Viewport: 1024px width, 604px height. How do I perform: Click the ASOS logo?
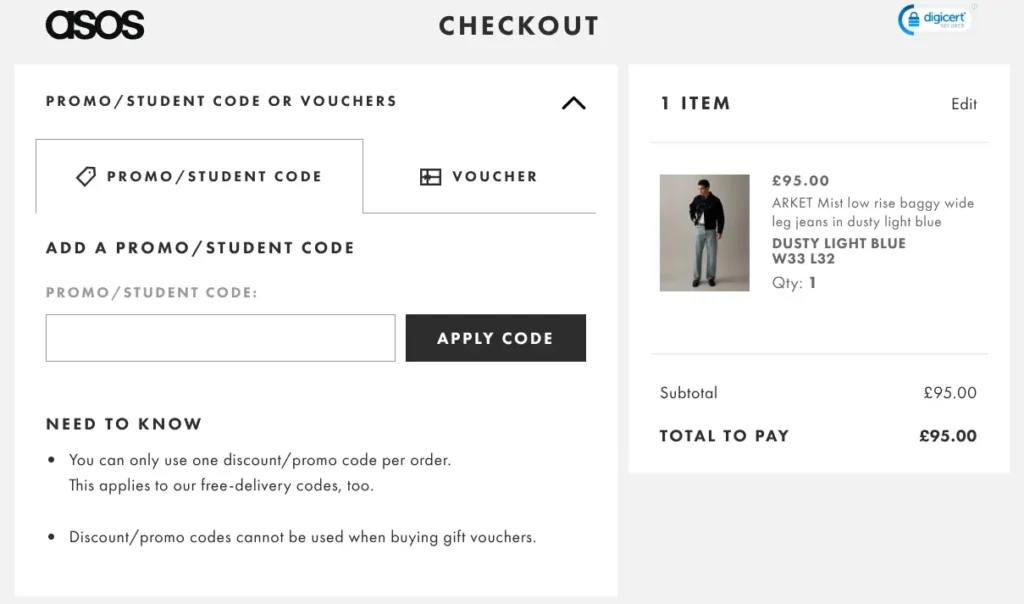(x=94, y=23)
